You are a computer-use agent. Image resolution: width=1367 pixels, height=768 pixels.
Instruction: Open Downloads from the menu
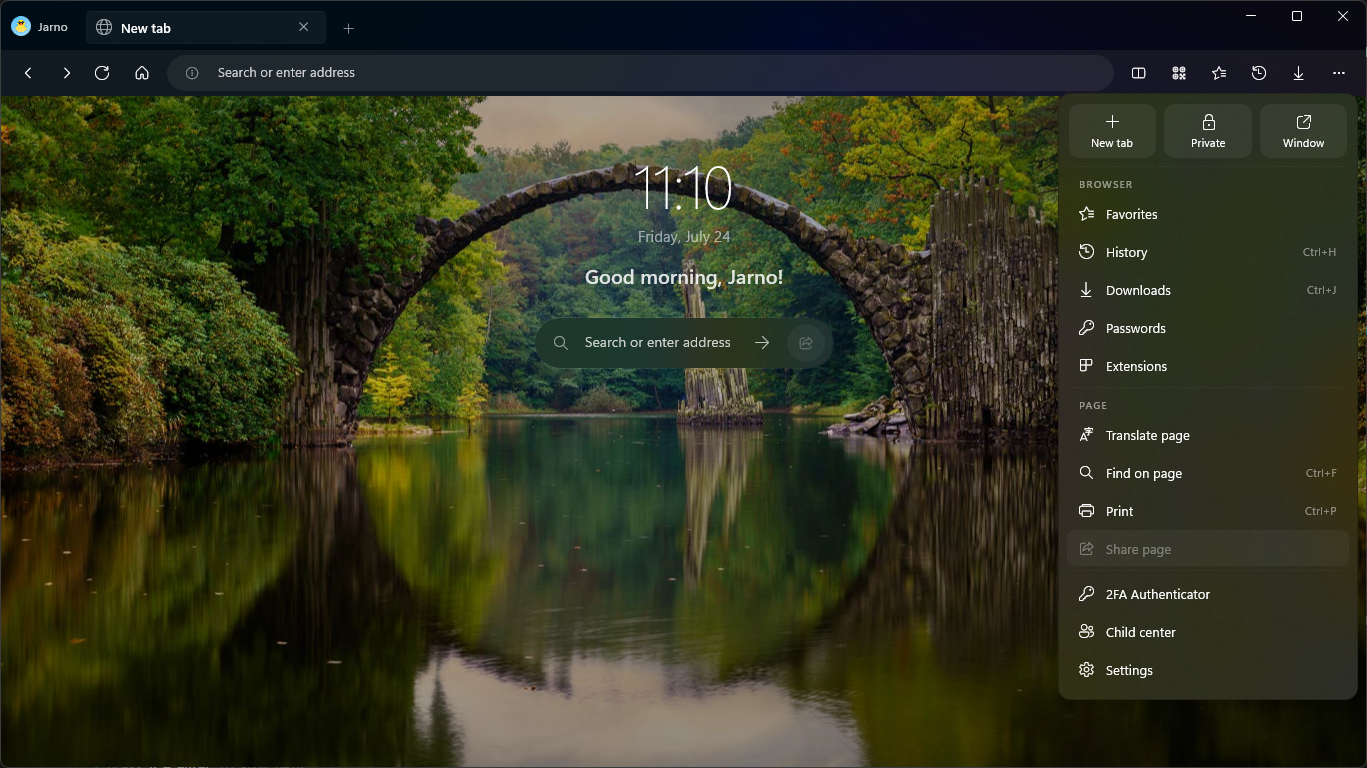[x=1208, y=290]
